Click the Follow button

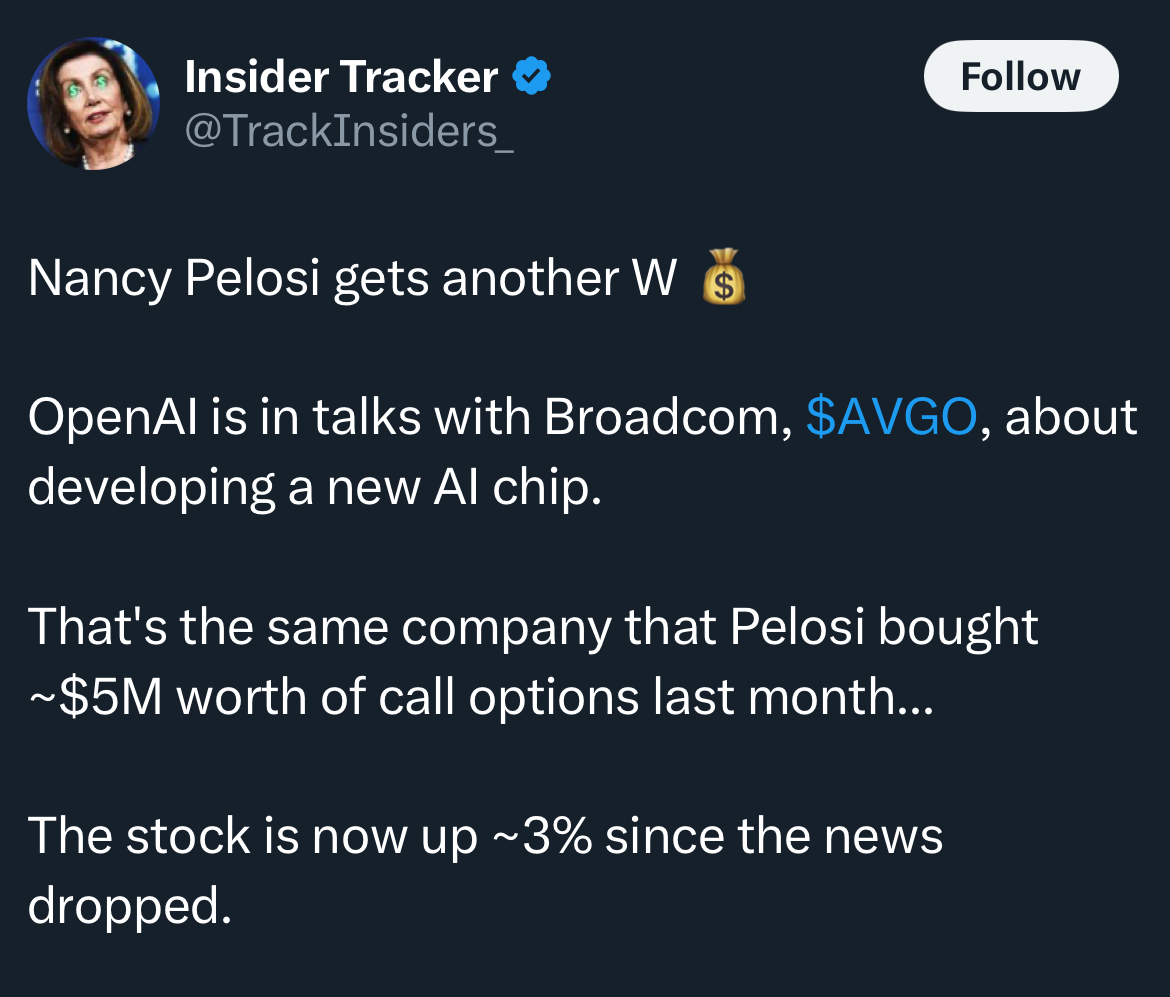click(1021, 76)
